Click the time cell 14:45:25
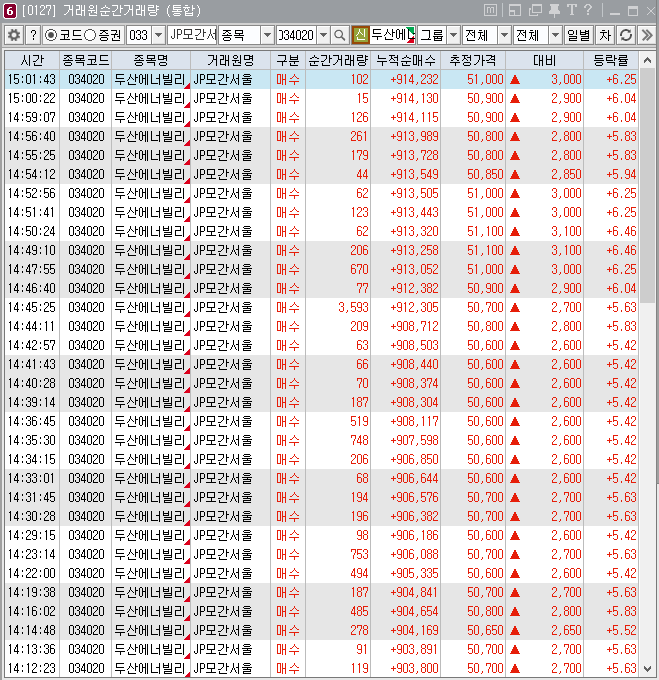 coord(32,307)
